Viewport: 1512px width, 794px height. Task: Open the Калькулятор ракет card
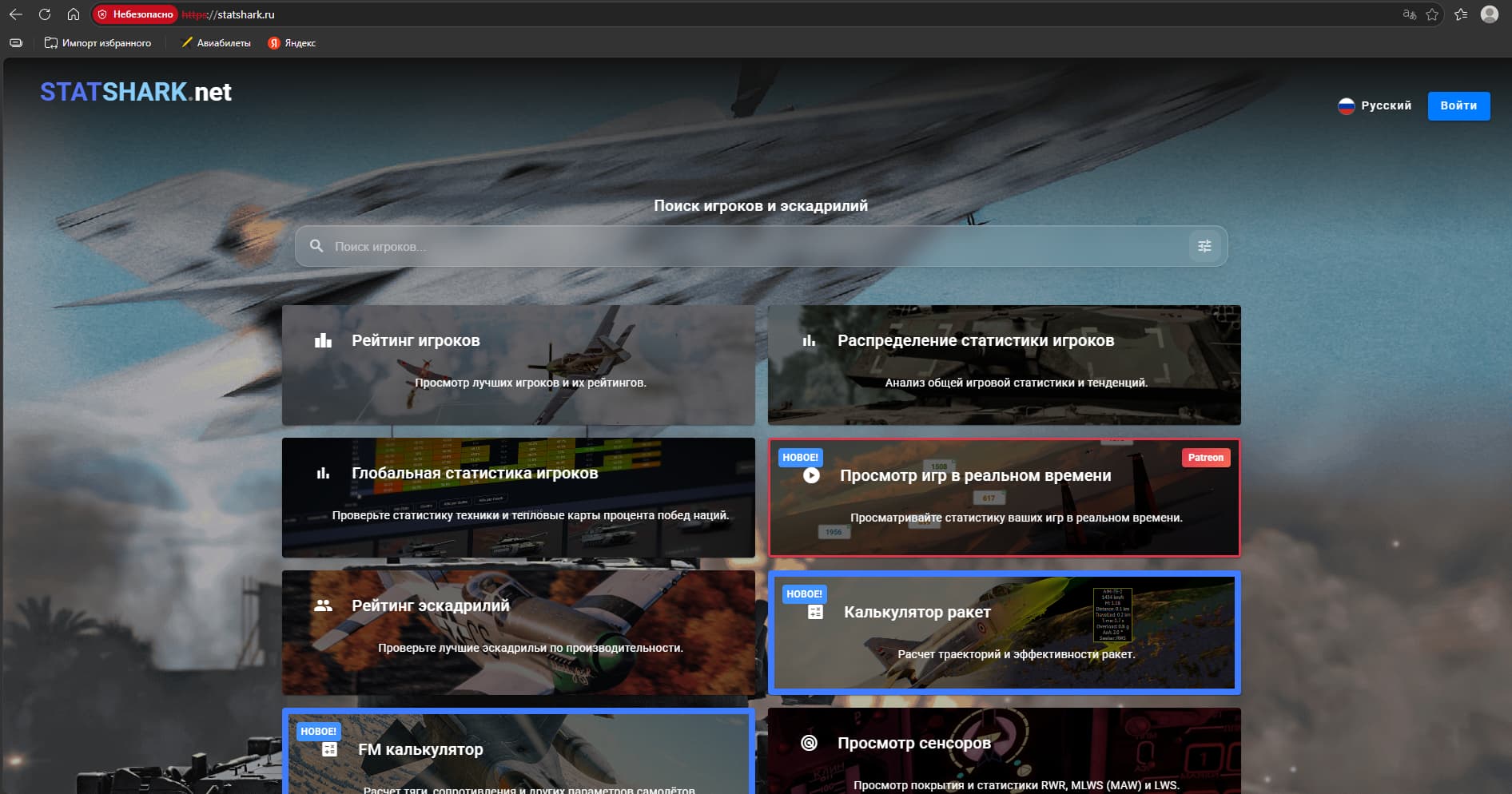click(1004, 631)
